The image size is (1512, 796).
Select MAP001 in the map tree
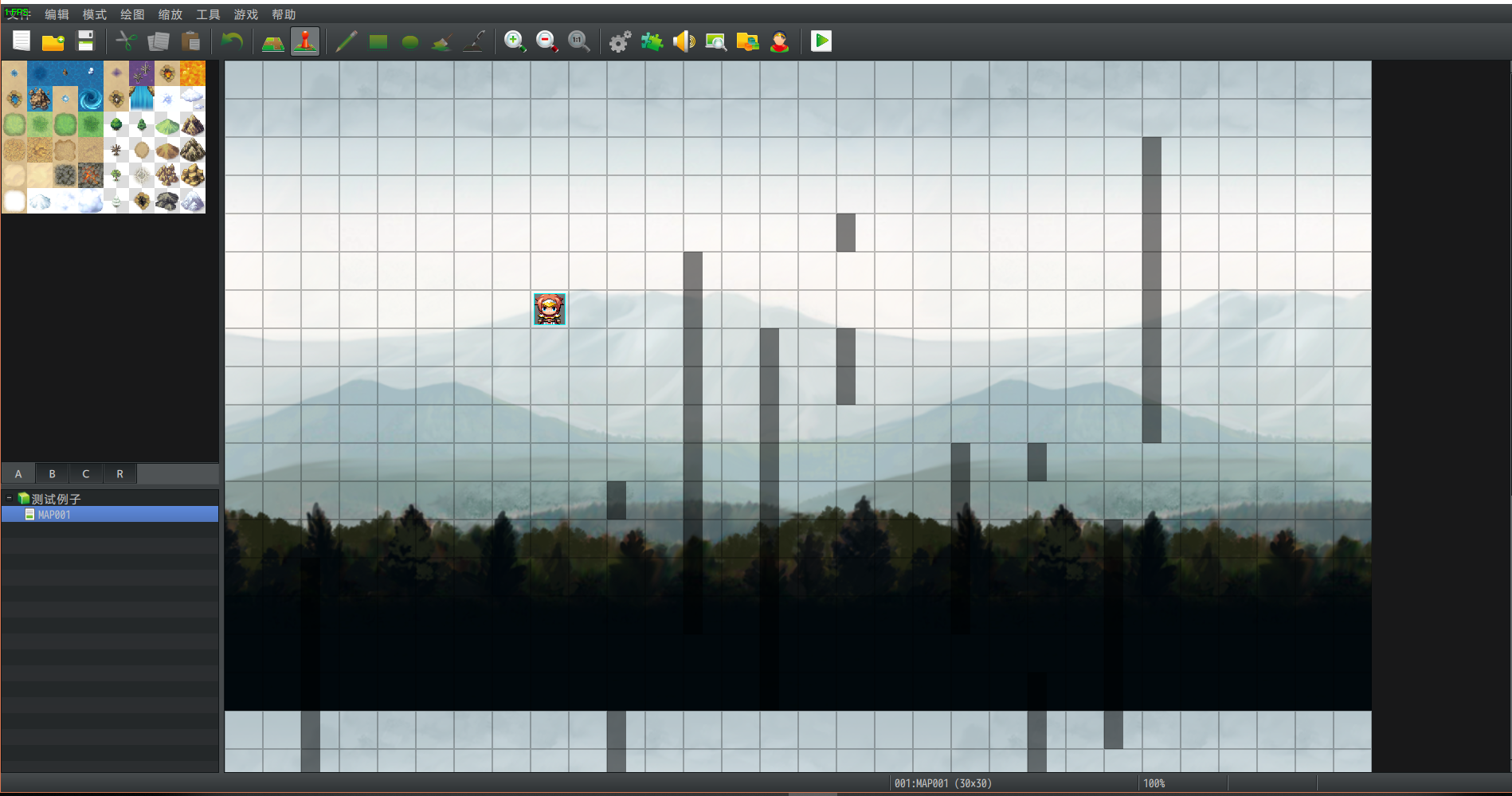coord(110,515)
